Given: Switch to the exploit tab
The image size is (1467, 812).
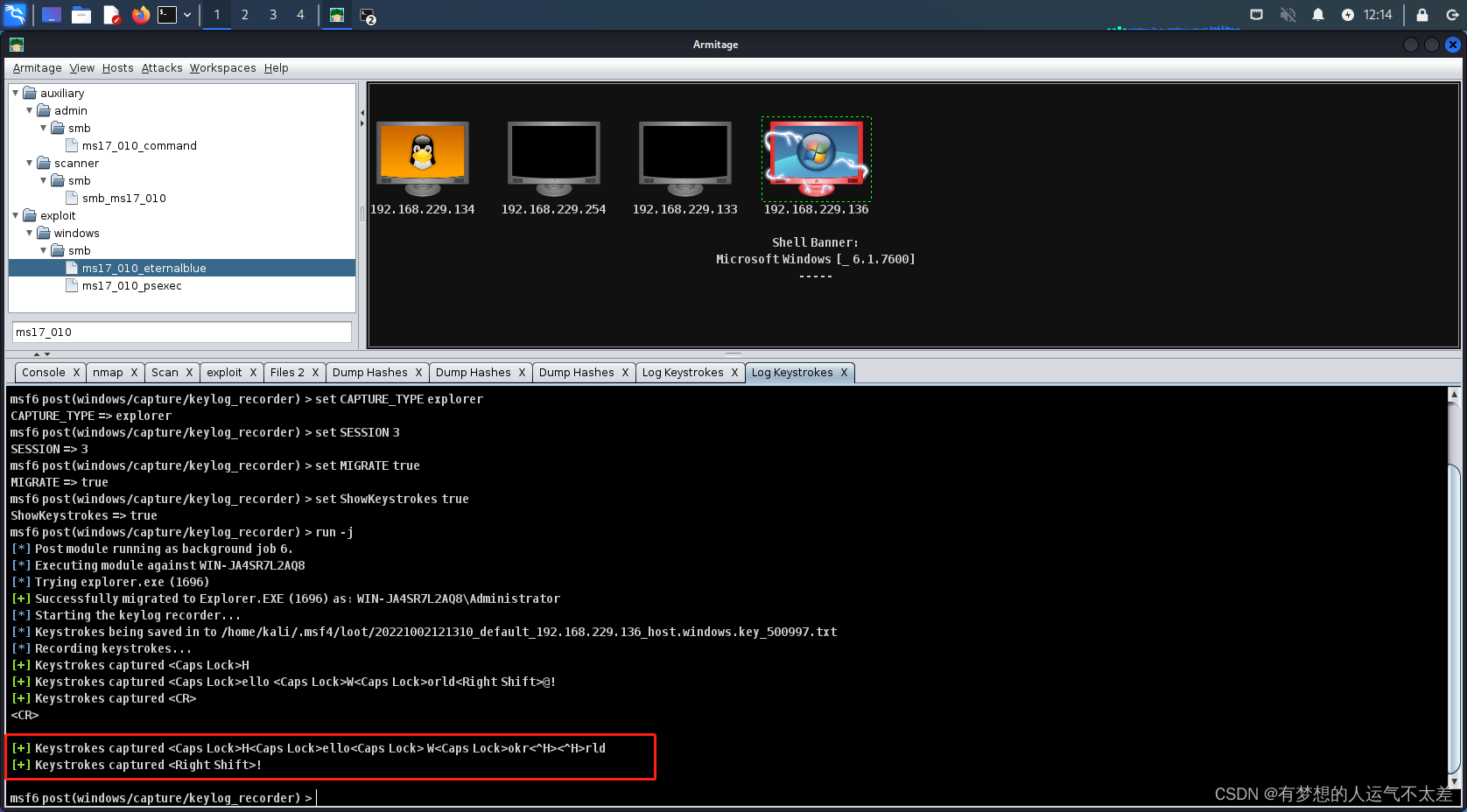Looking at the screenshot, I should coord(224,373).
